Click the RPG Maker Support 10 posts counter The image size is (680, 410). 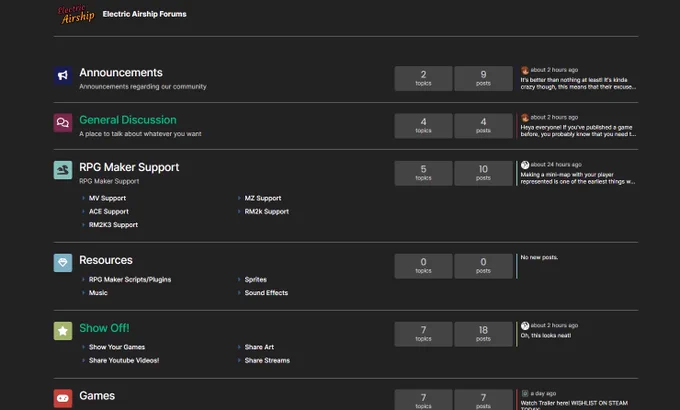click(x=483, y=173)
